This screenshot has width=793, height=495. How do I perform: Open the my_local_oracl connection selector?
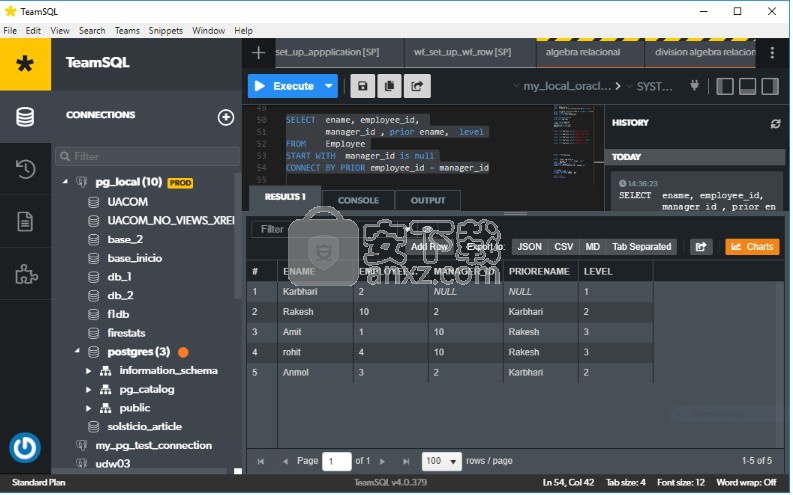tap(567, 86)
